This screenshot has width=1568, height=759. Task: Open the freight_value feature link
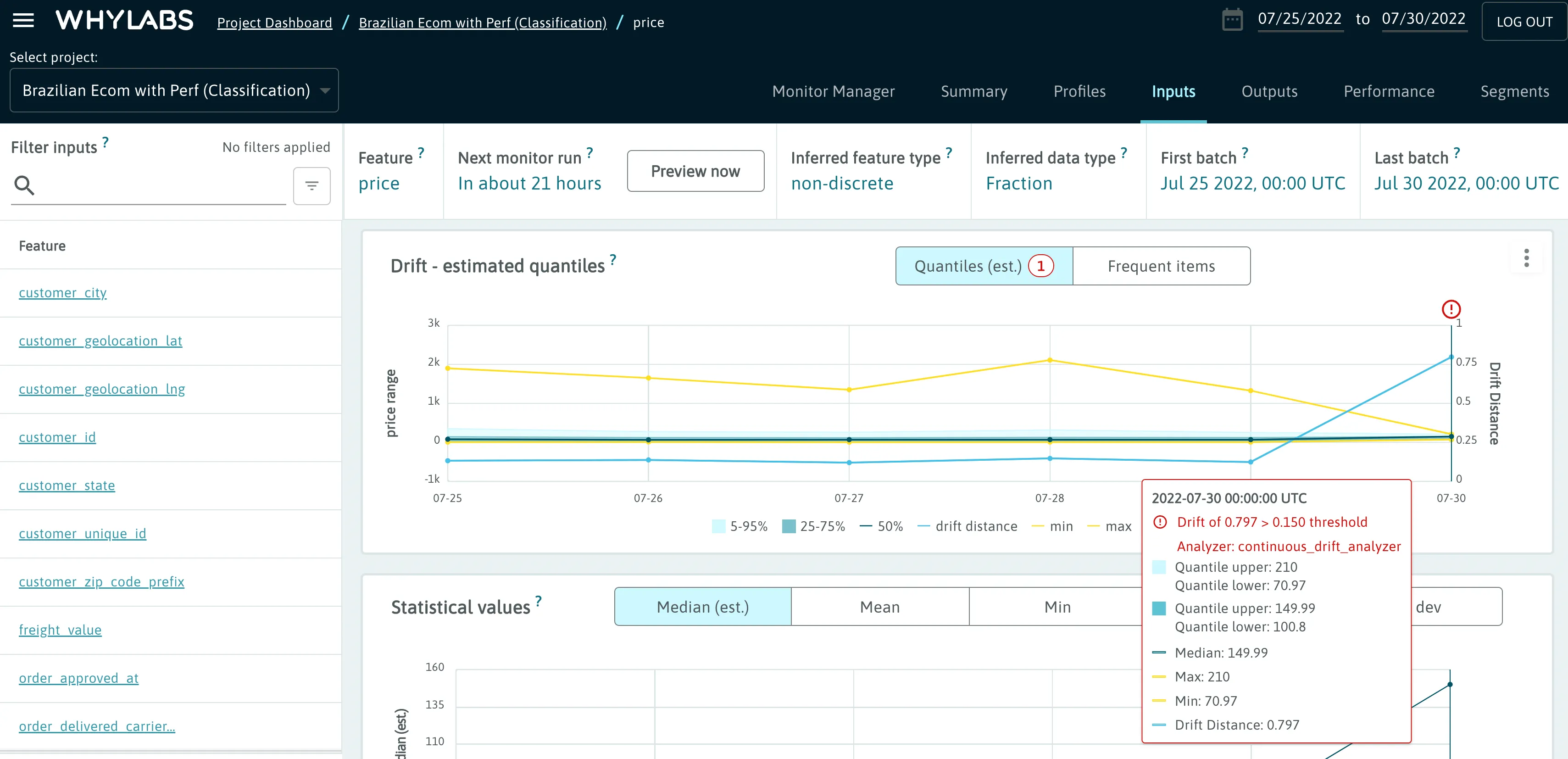(60, 630)
